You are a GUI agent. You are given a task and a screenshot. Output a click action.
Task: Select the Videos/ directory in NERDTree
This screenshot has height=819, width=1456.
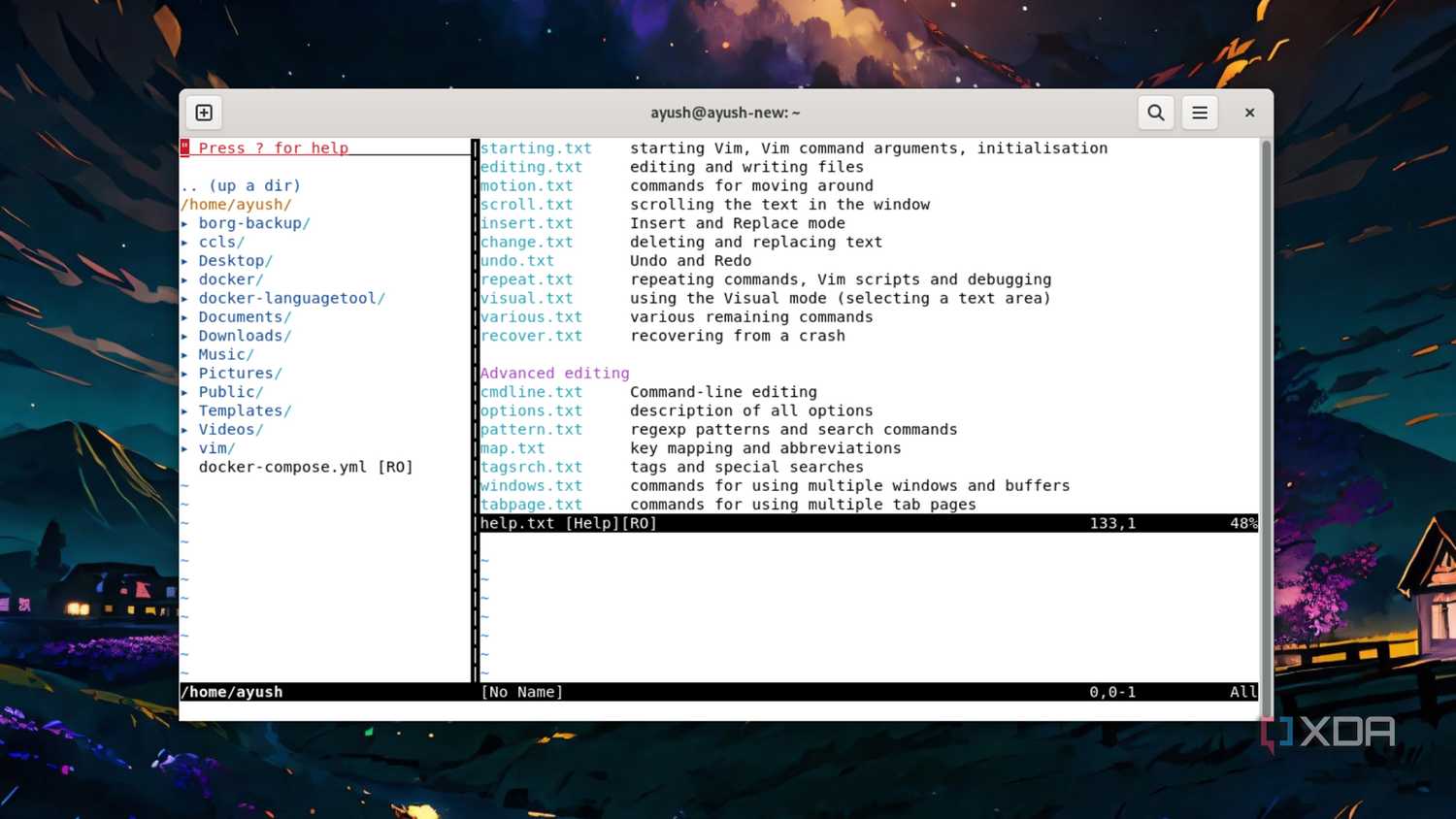(231, 429)
